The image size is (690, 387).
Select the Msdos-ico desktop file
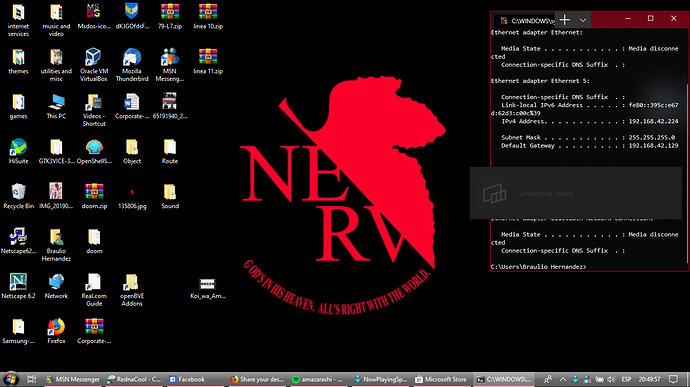coord(94,16)
